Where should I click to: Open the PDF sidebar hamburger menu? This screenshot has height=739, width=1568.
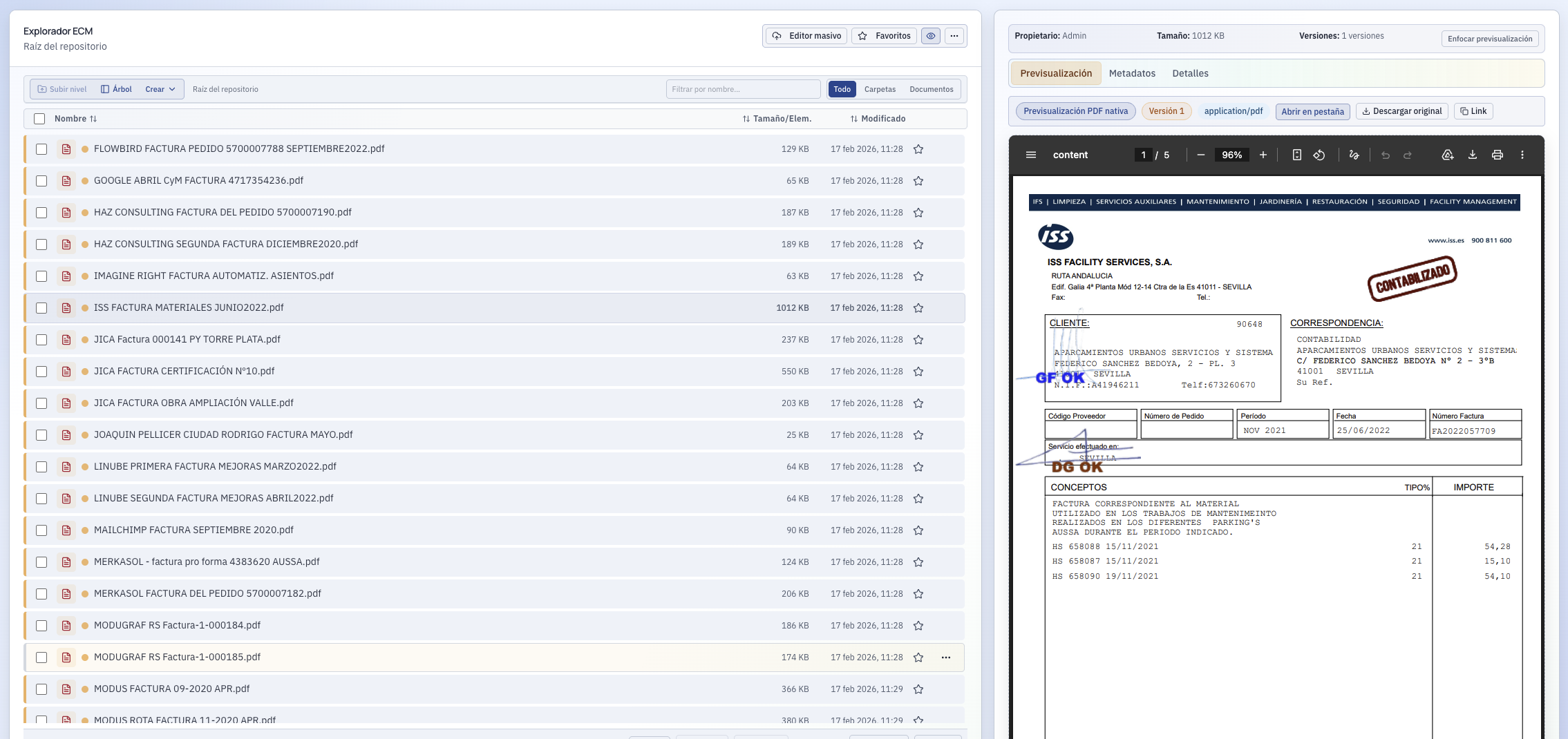[x=1030, y=155]
